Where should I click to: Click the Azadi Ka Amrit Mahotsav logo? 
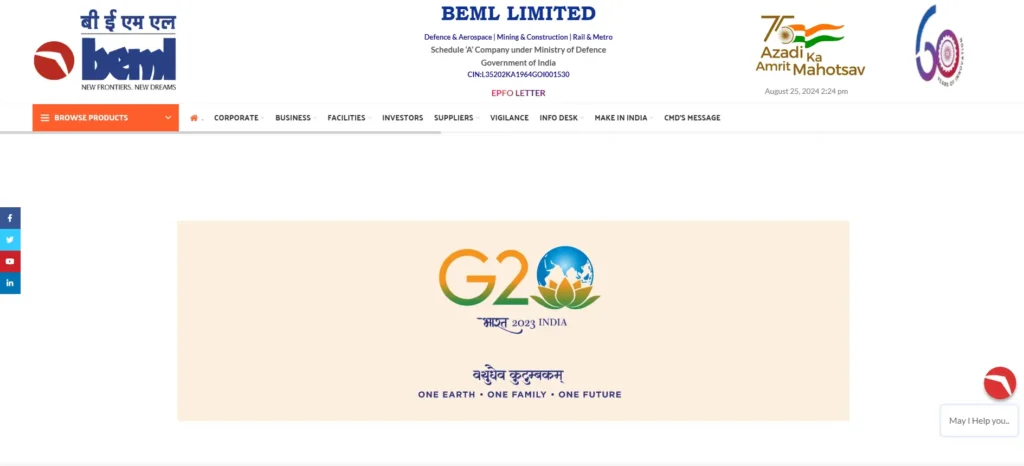coord(810,46)
